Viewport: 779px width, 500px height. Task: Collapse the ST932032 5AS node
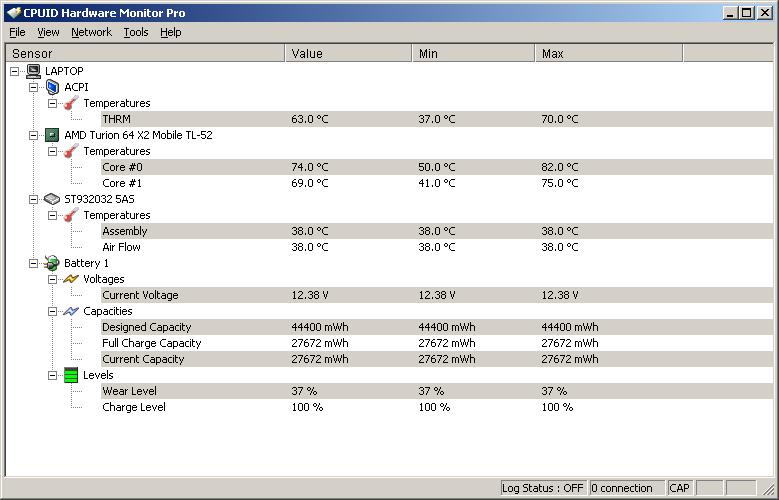pos(33,199)
